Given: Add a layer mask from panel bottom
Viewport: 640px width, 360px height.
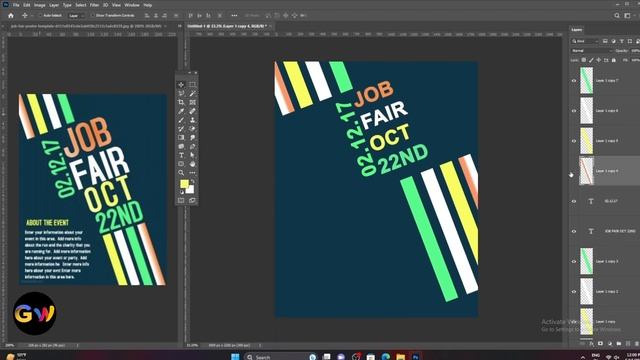Looking at the screenshot, I should 600,344.
